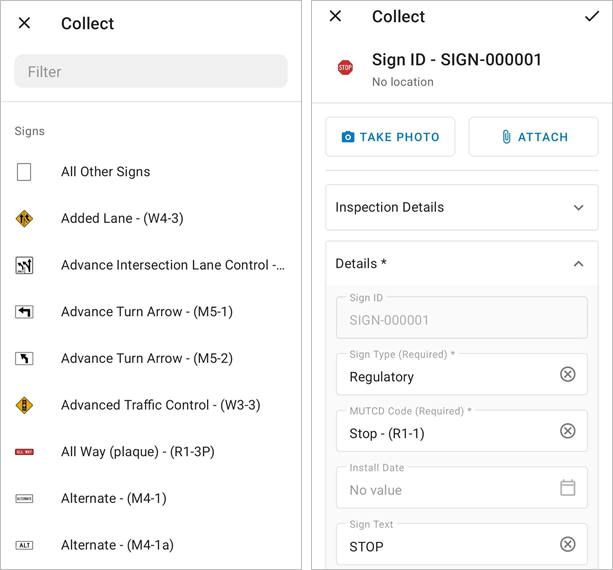Choose Alternate - (M4-1a) entry
The width and height of the screenshot is (613, 570).
pyautogui.click(x=151, y=545)
